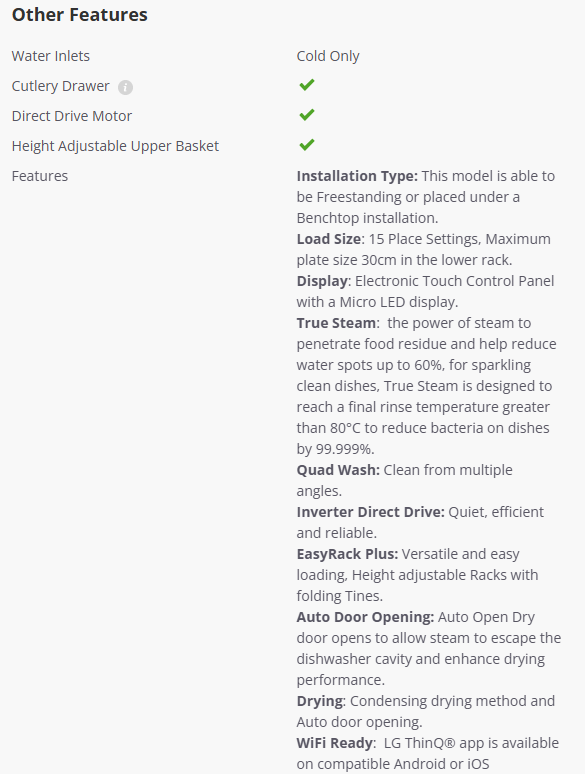Click the Quad Wash bold heading

click(338, 470)
